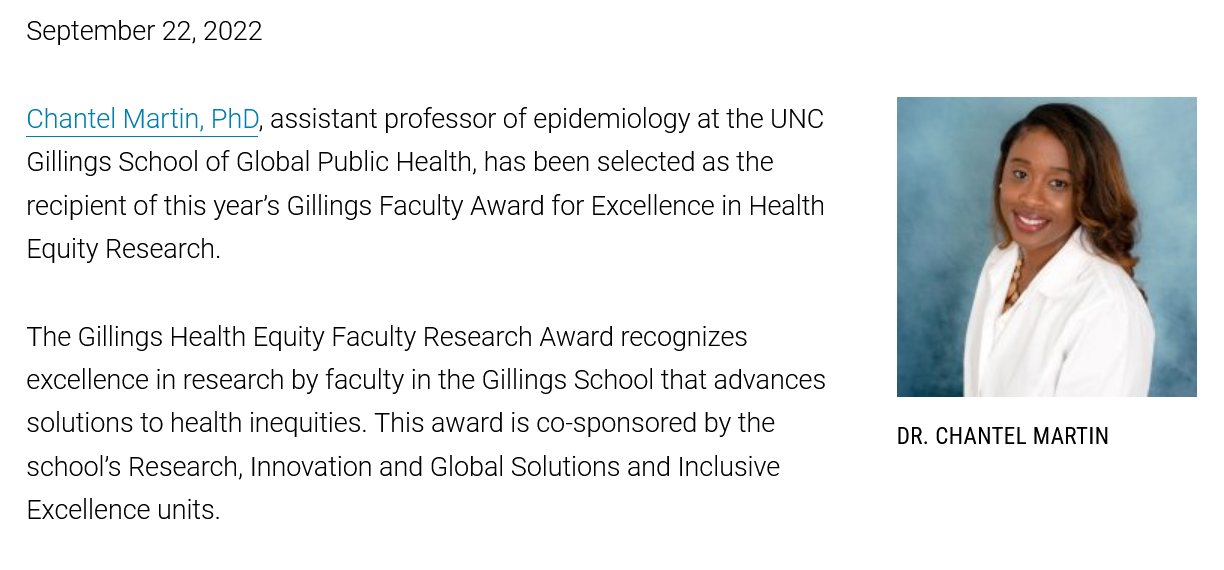Click the words 'Excellence units.' on last line
The image size is (1224, 570).
[123, 510]
